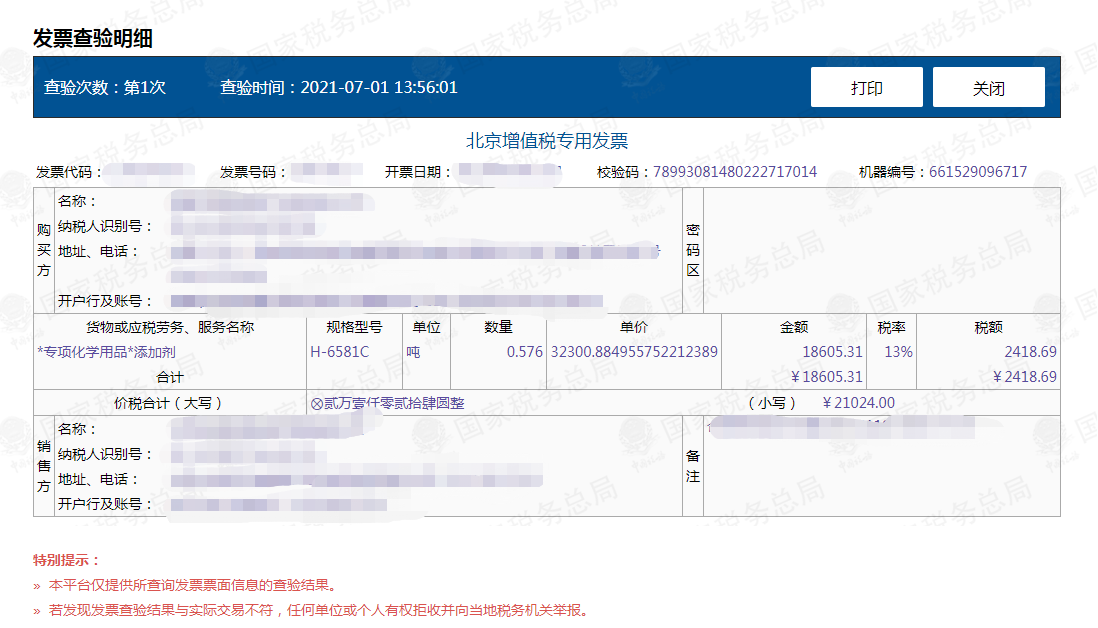Image resolution: width=1098 pixels, height=628 pixels.
Task: Click the 查验次数：第1次 text
Action: [105, 88]
